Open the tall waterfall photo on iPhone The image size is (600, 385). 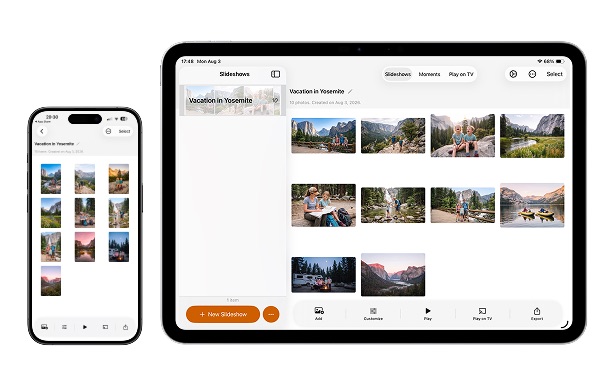coord(119,213)
